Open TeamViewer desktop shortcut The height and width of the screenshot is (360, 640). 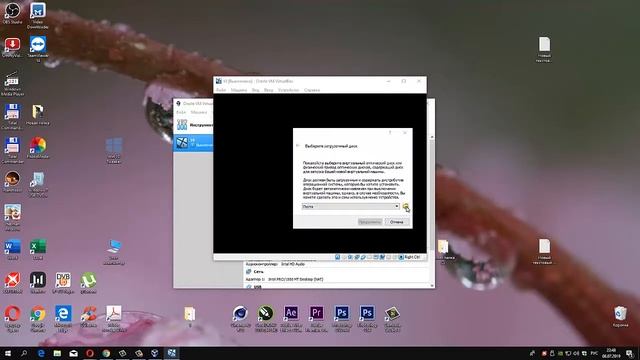(x=38, y=49)
